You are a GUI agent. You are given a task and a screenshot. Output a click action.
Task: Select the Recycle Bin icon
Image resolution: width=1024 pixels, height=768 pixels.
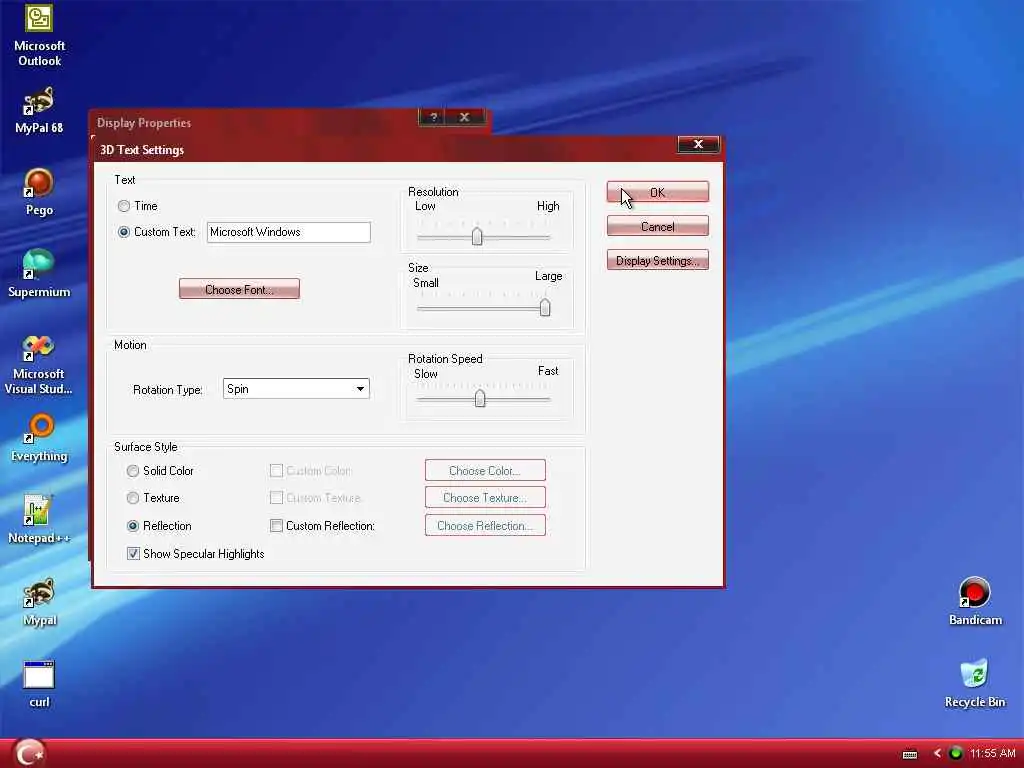point(975,684)
